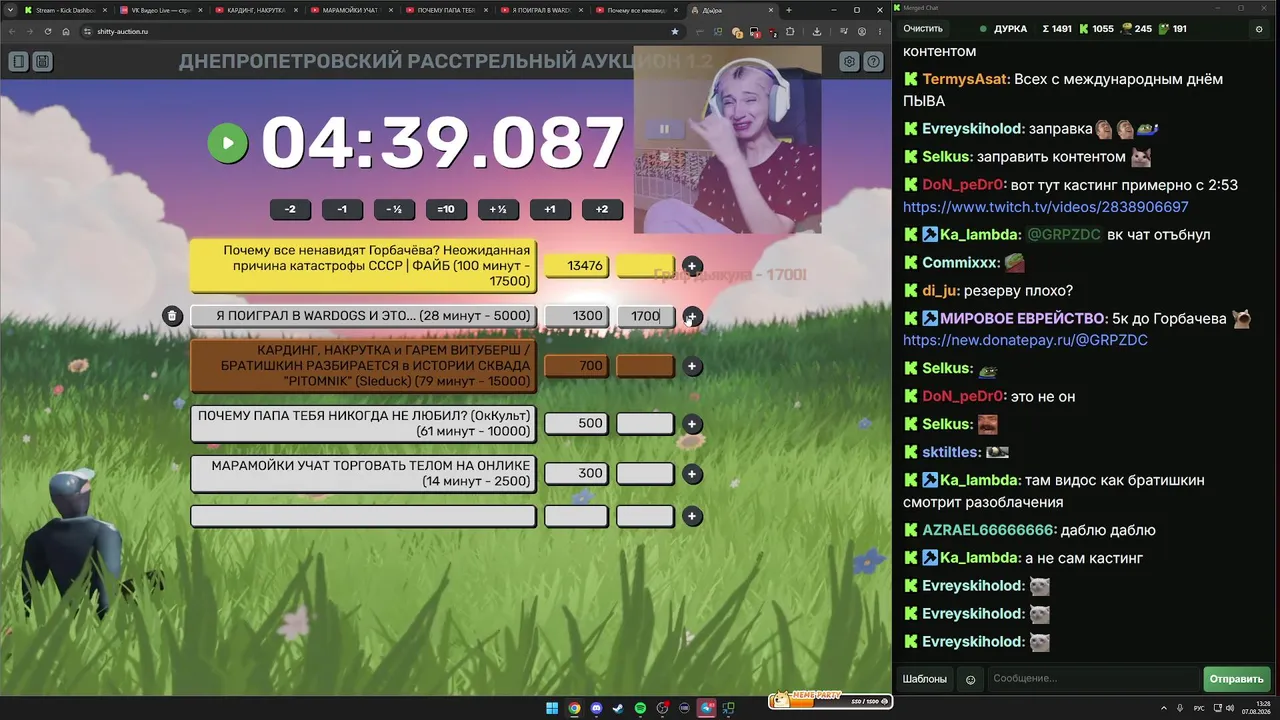Delete the WARDOGS lot with the trash icon

(x=172, y=316)
